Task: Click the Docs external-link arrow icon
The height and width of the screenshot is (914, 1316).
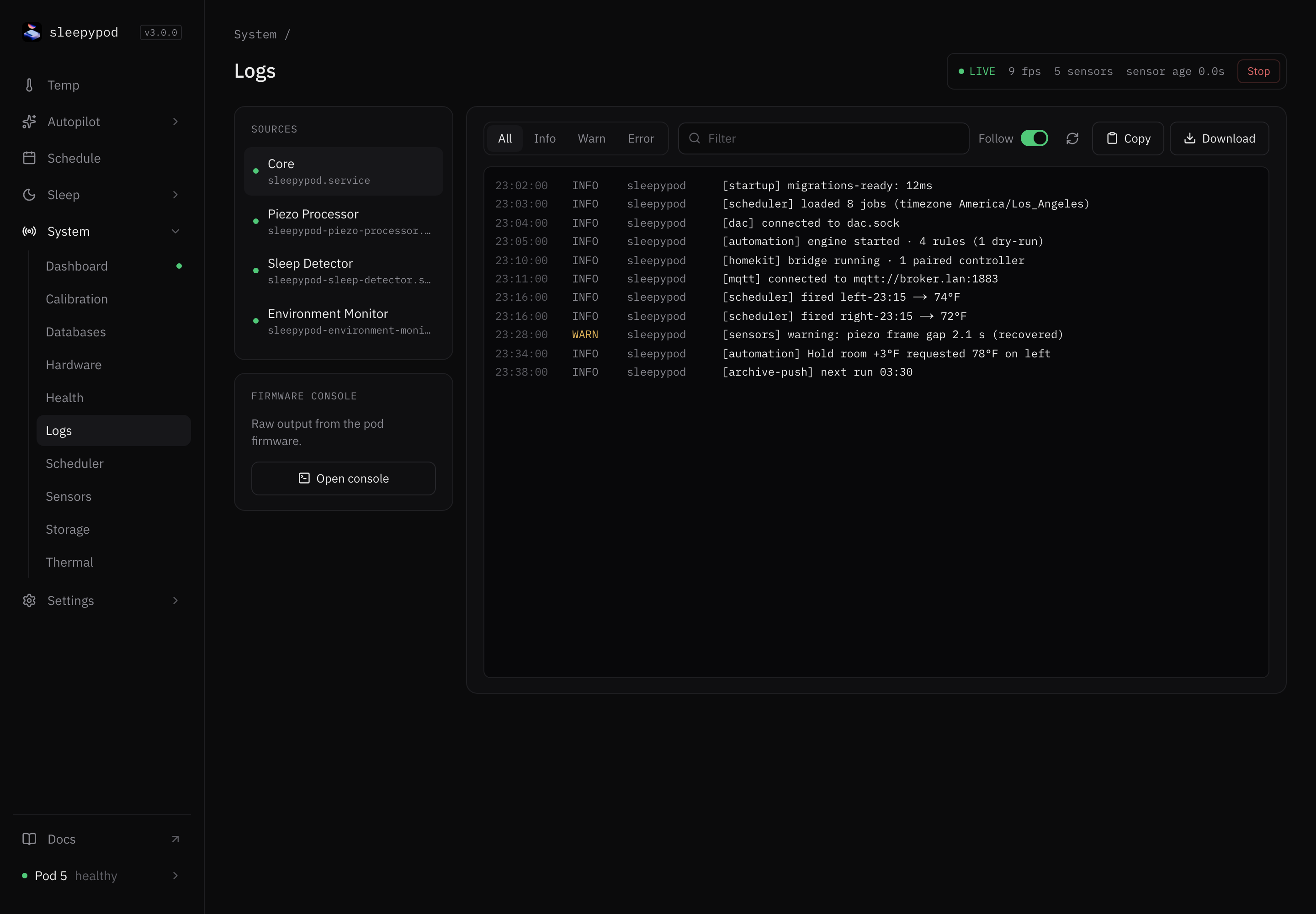Action: coord(175,839)
